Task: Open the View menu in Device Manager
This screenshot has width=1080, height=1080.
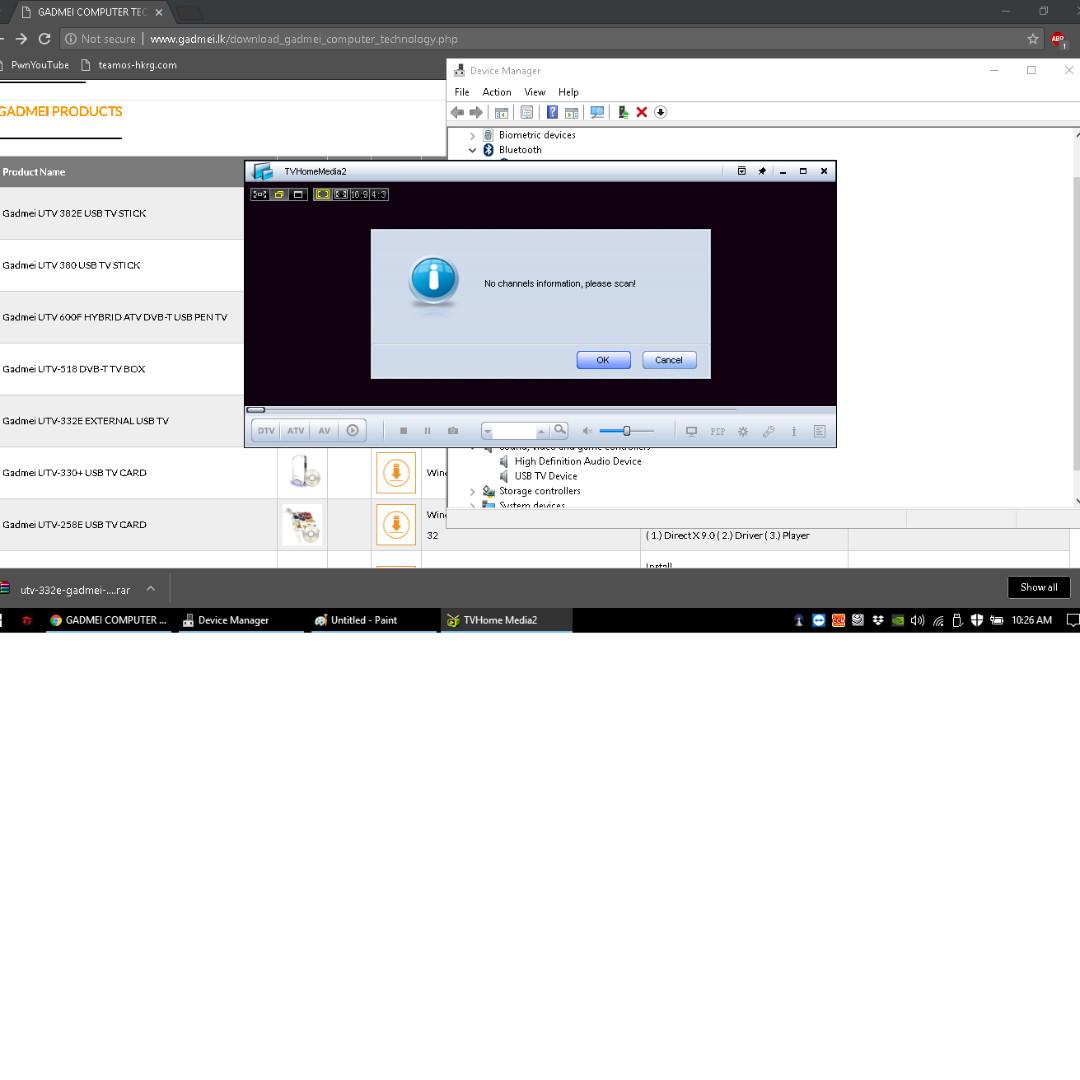Action: [535, 92]
